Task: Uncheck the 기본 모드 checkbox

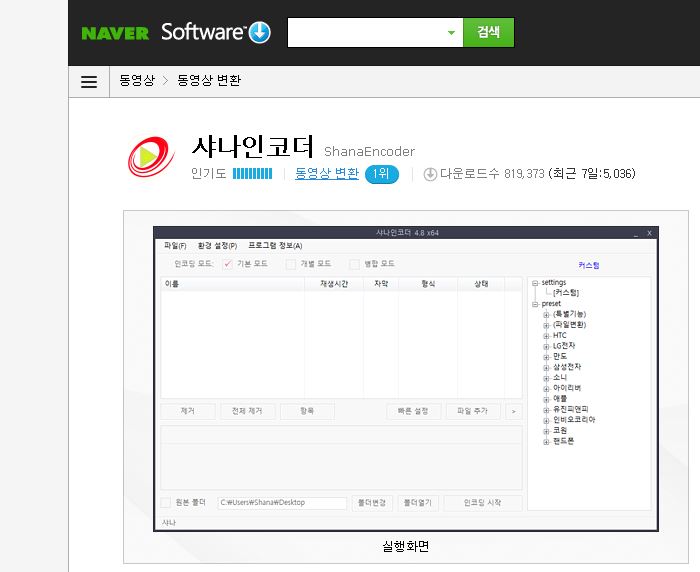Action: click(x=227, y=263)
